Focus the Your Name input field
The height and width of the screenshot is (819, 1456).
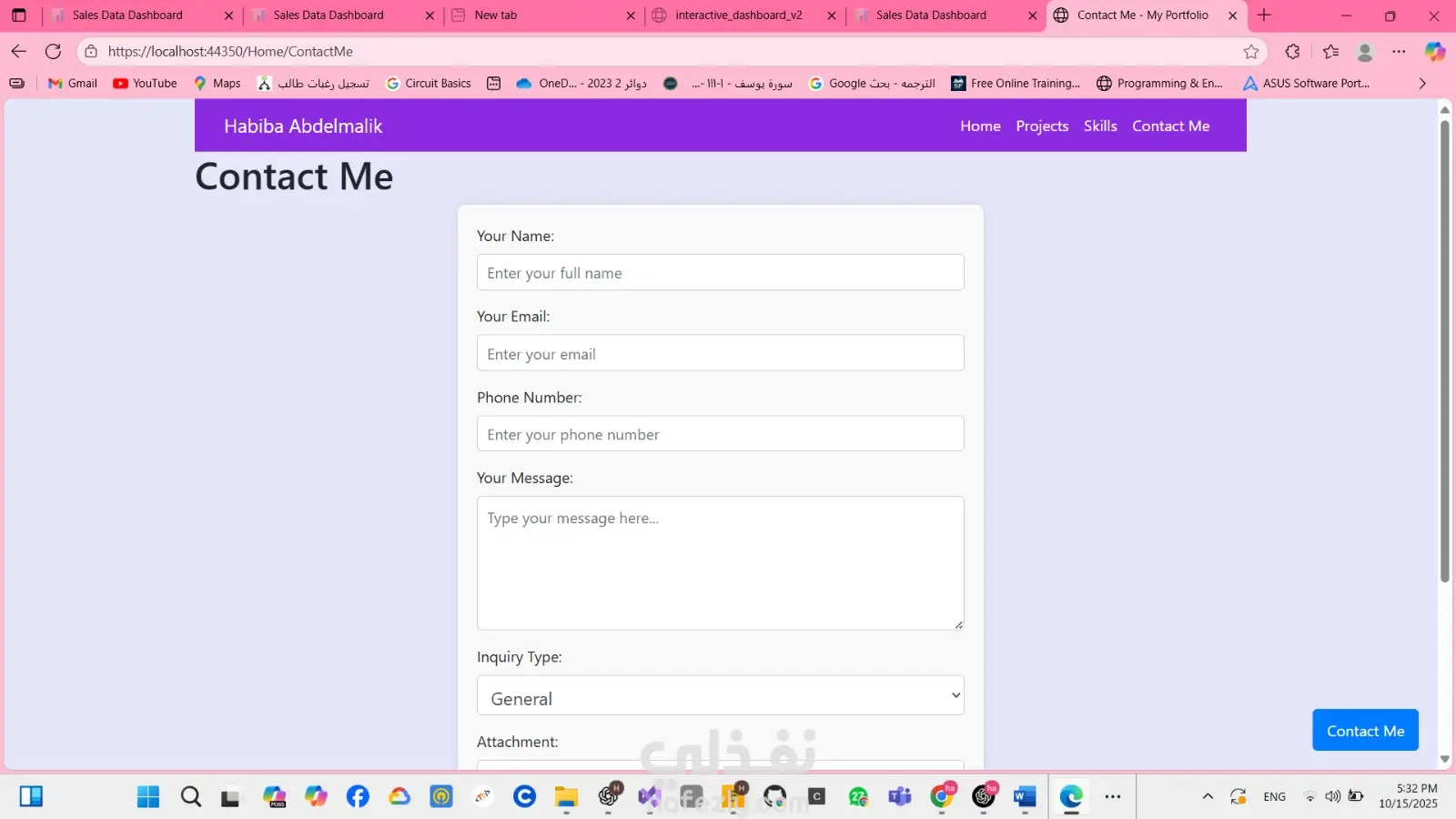[721, 273]
